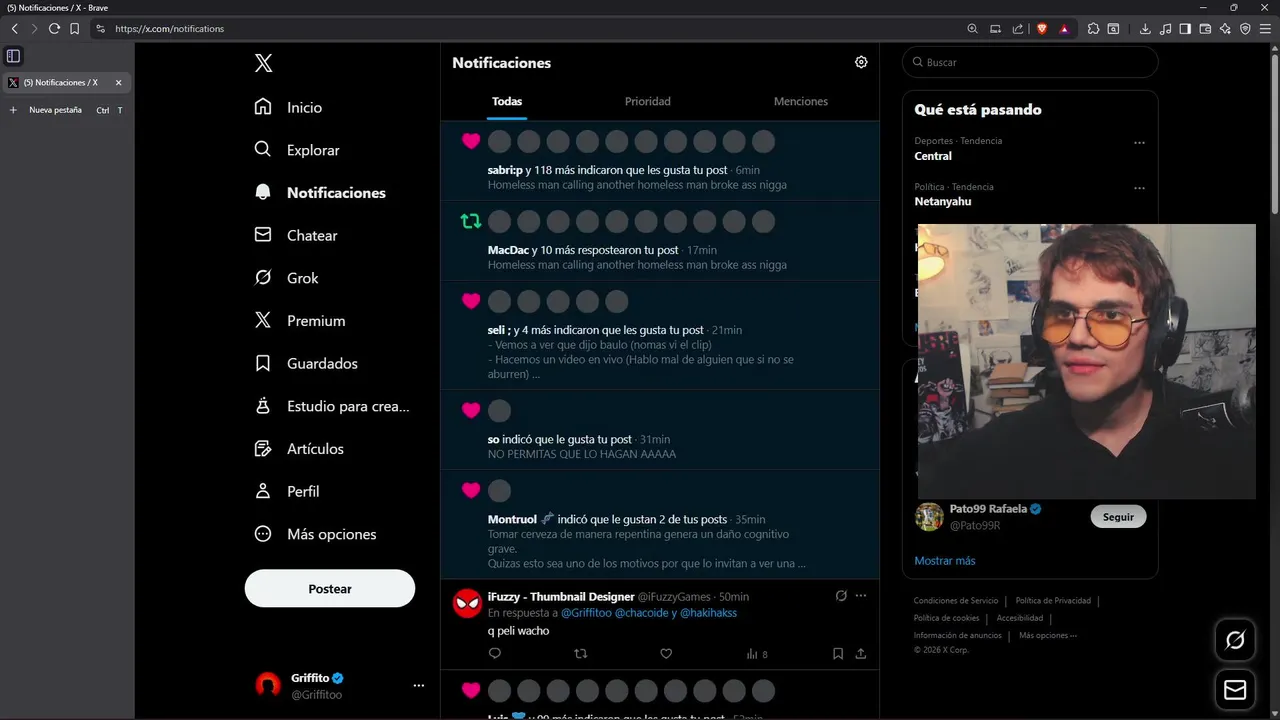Open Guardados bookmarks
The height and width of the screenshot is (720, 1280).
pos(307,363)
